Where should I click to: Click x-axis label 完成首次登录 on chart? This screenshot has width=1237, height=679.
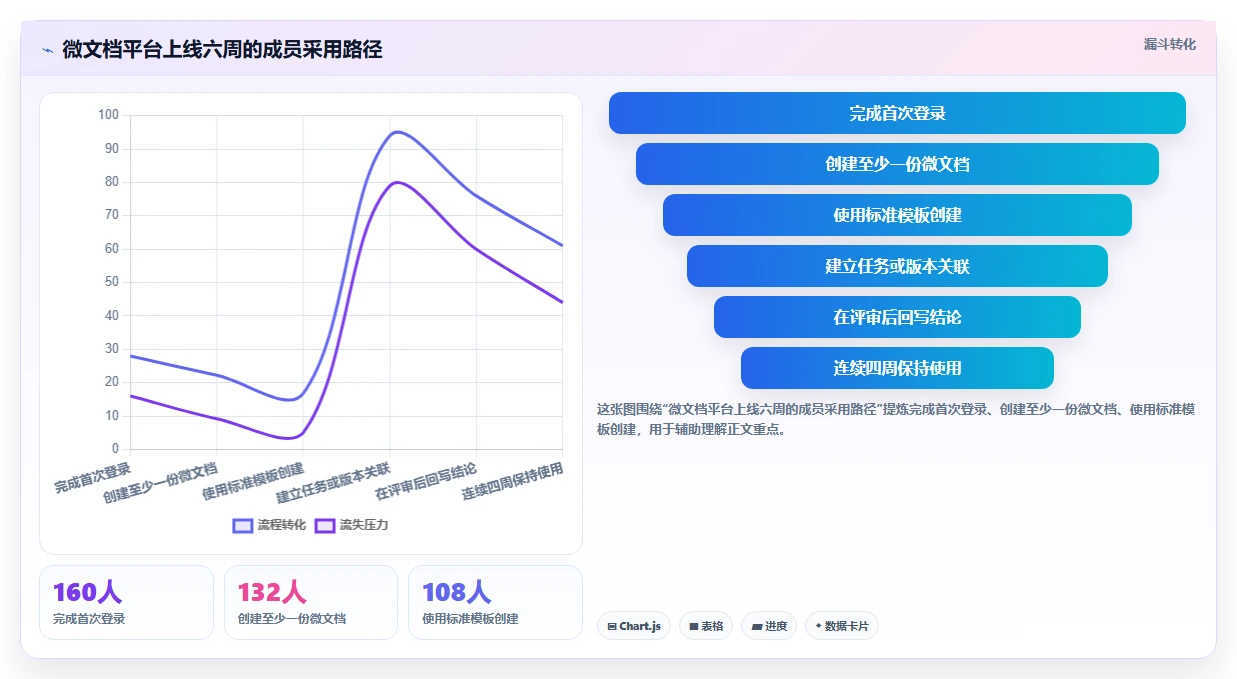93,477
